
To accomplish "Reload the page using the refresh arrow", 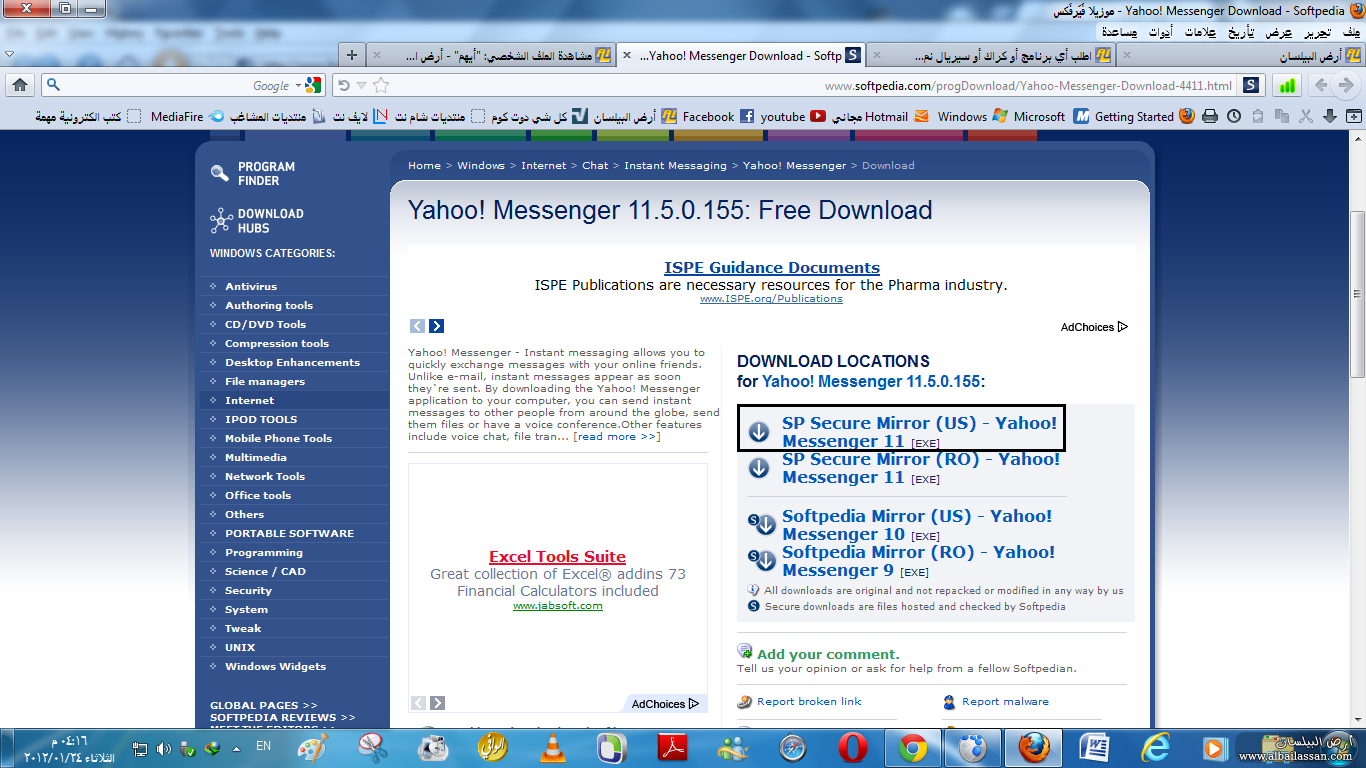I will [x=344, y=86].
